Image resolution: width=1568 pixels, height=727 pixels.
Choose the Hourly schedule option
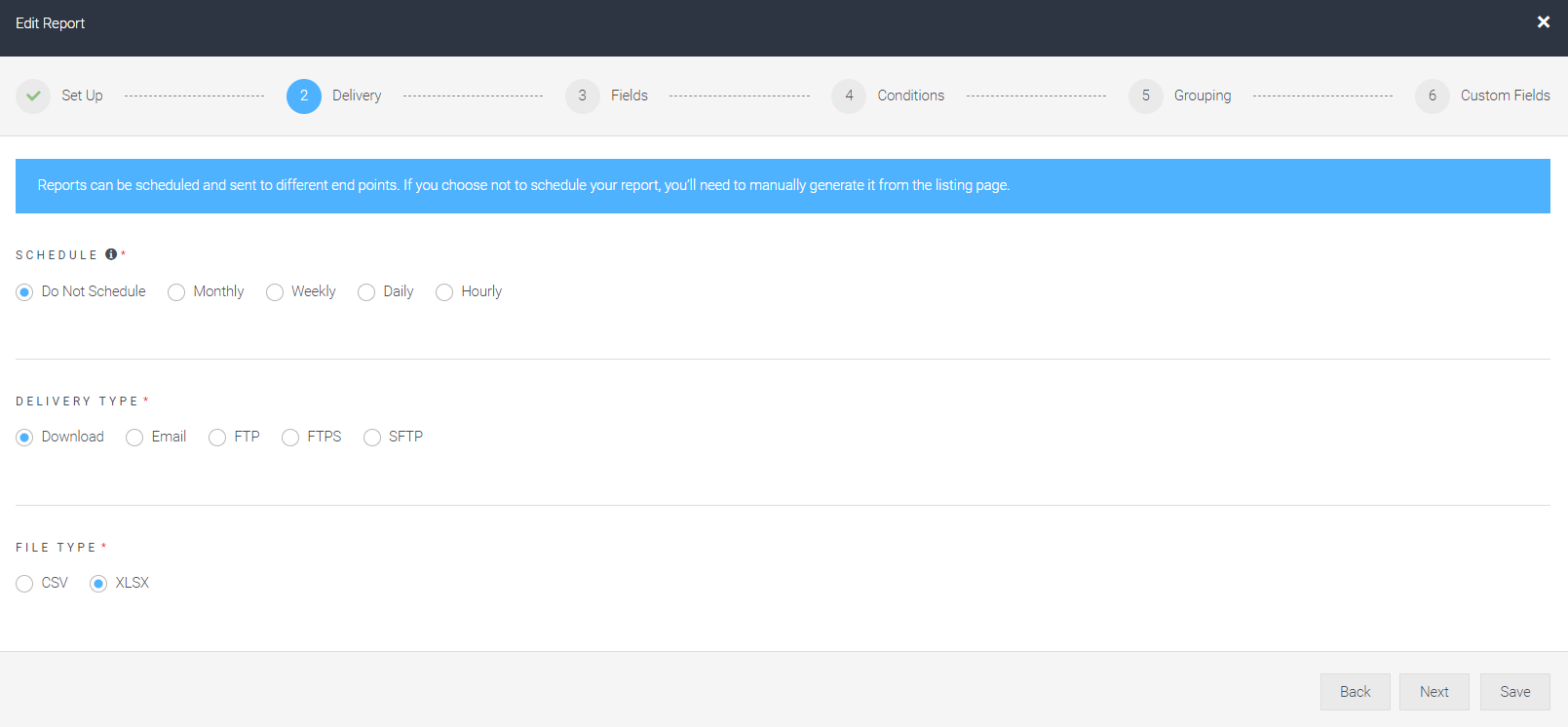pos(444,292)
